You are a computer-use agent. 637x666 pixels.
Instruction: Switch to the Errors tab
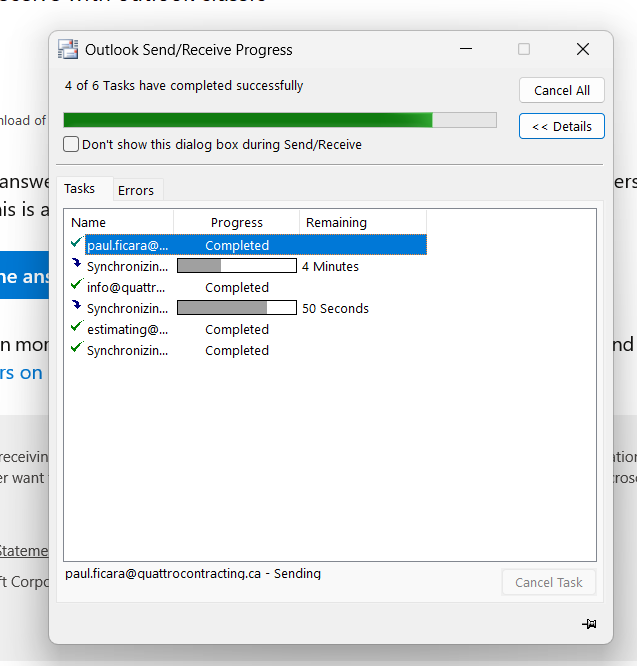136,190
